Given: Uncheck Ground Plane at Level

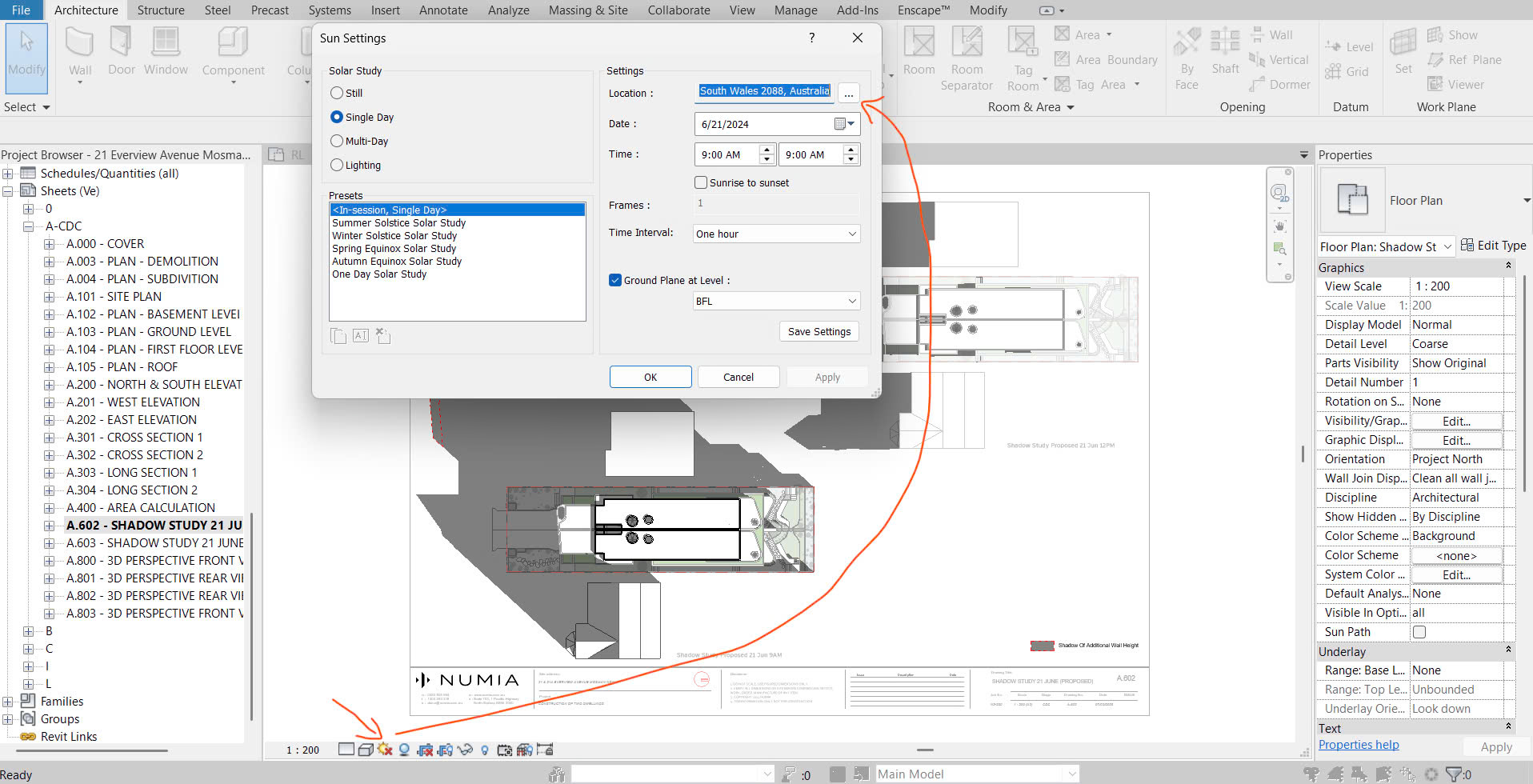Looking at the screenshot, I should point(615,280).
